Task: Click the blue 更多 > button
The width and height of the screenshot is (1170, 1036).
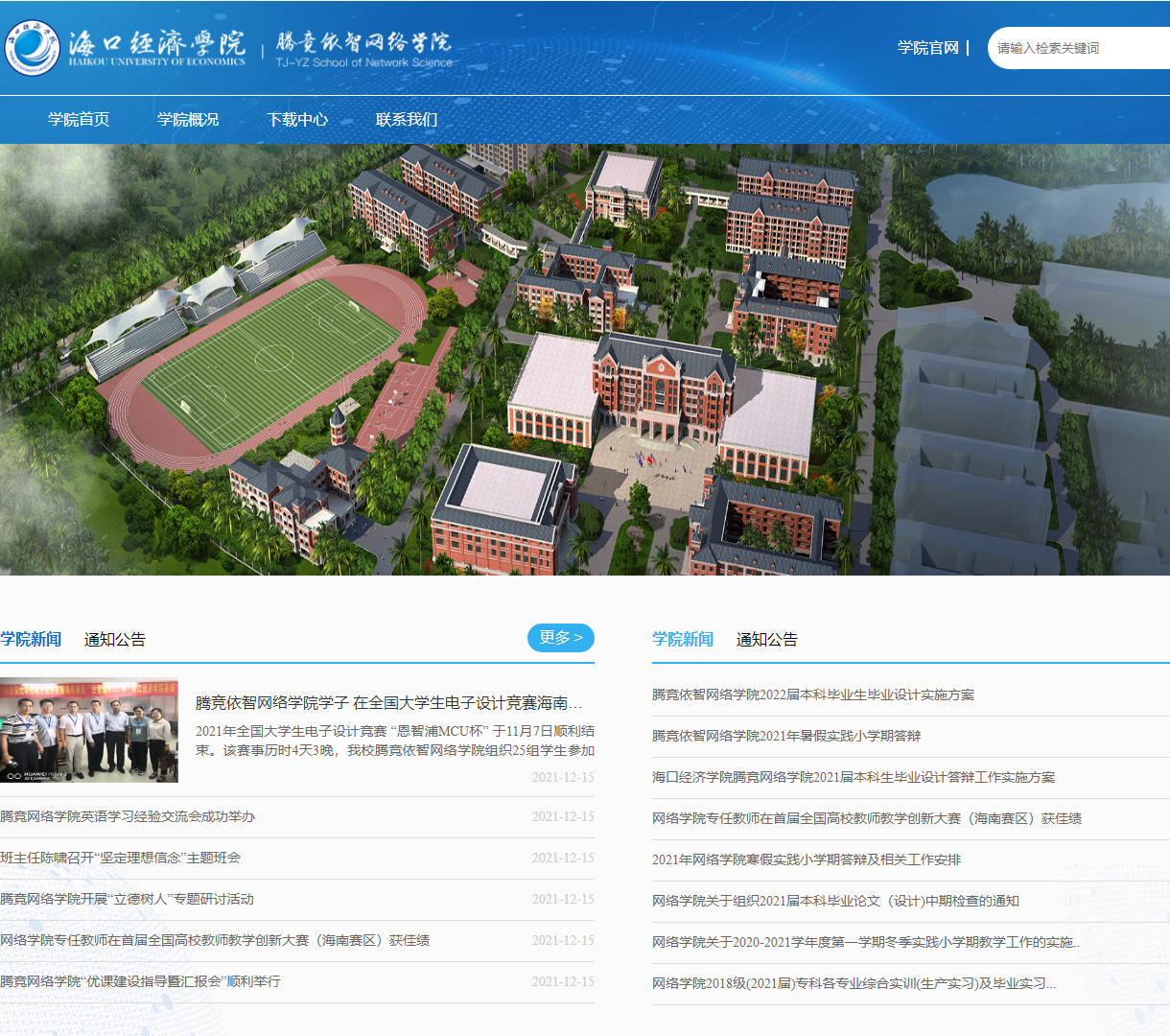Action: click(x=560, y=637)
